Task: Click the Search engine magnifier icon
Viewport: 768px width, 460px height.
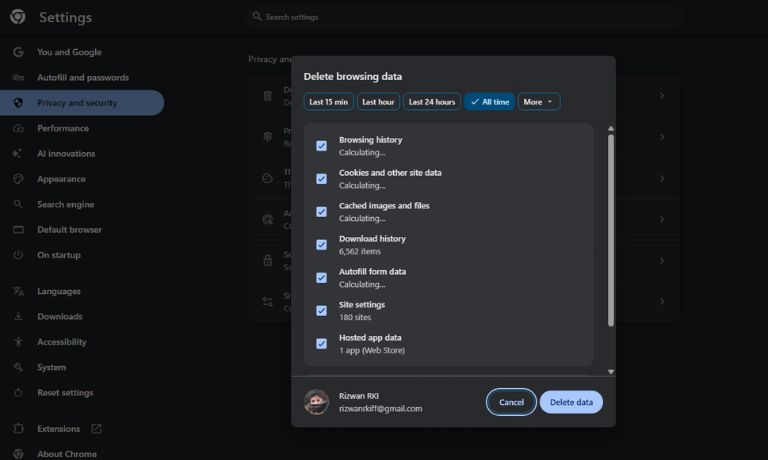Action: click(x=18, y=204)
